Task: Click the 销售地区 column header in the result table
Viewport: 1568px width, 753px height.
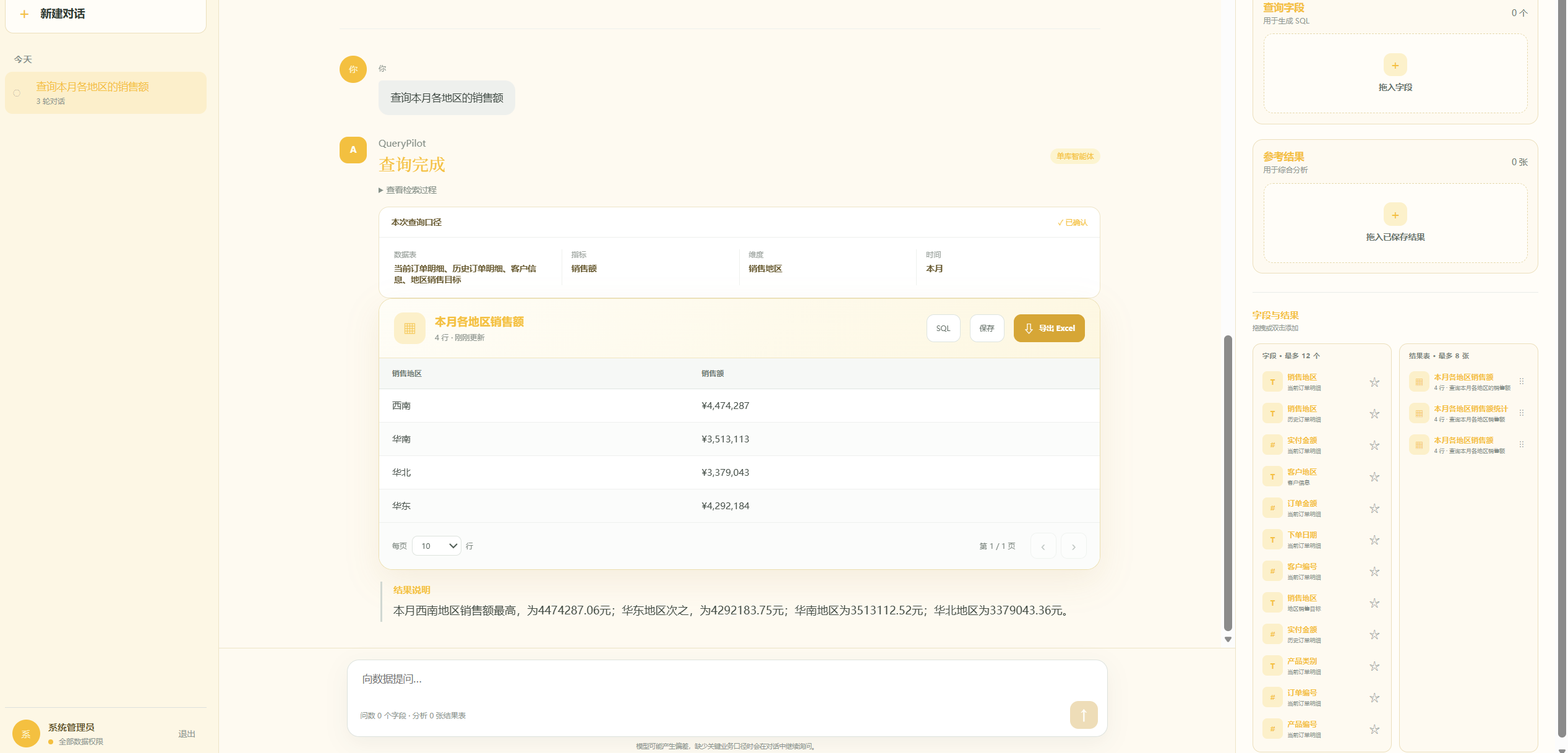Action: (407, 374)
